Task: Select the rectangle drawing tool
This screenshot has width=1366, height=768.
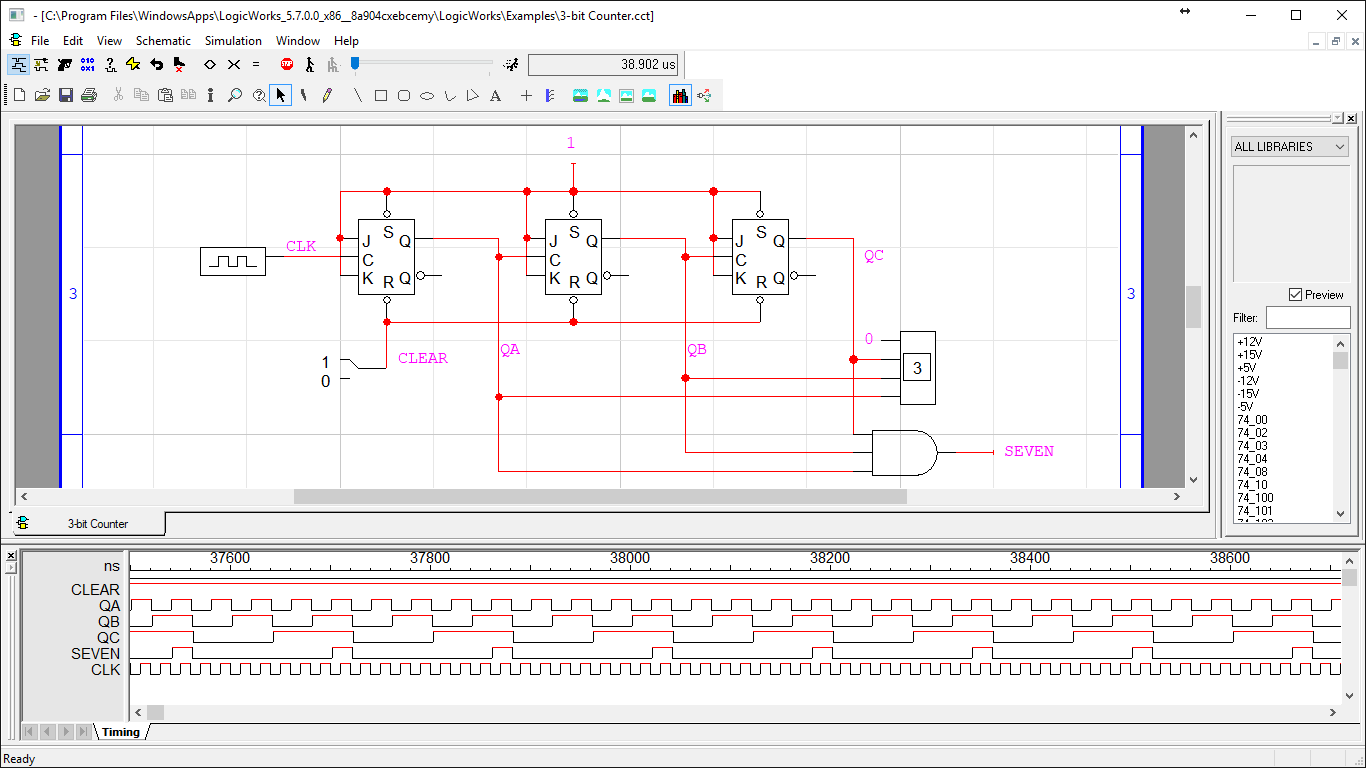Action: (381, 96)
